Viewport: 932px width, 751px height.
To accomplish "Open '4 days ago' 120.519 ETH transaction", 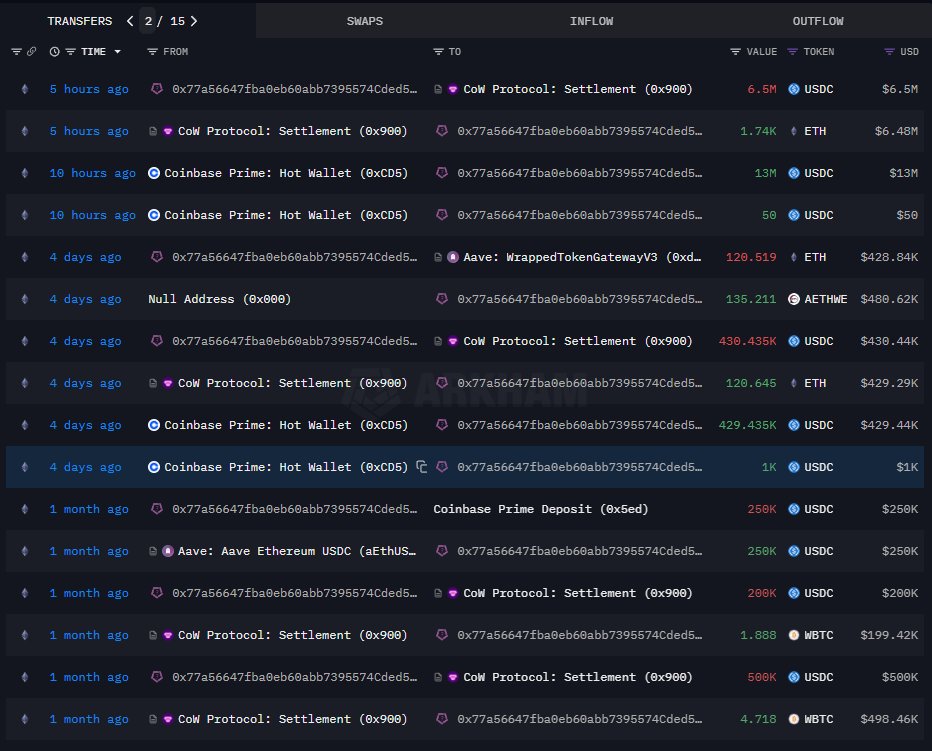I will [x=85, y=257].
